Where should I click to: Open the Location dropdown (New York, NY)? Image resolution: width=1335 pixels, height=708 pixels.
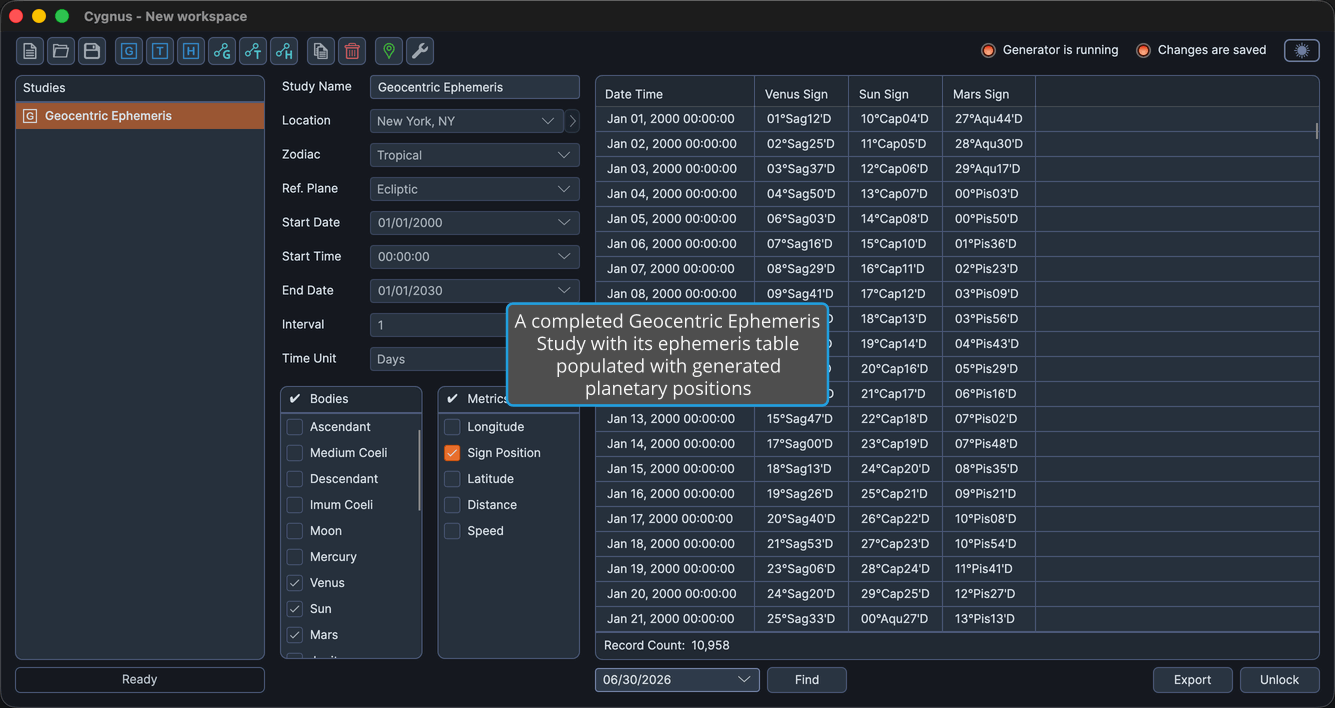click(x=467, y=121)
